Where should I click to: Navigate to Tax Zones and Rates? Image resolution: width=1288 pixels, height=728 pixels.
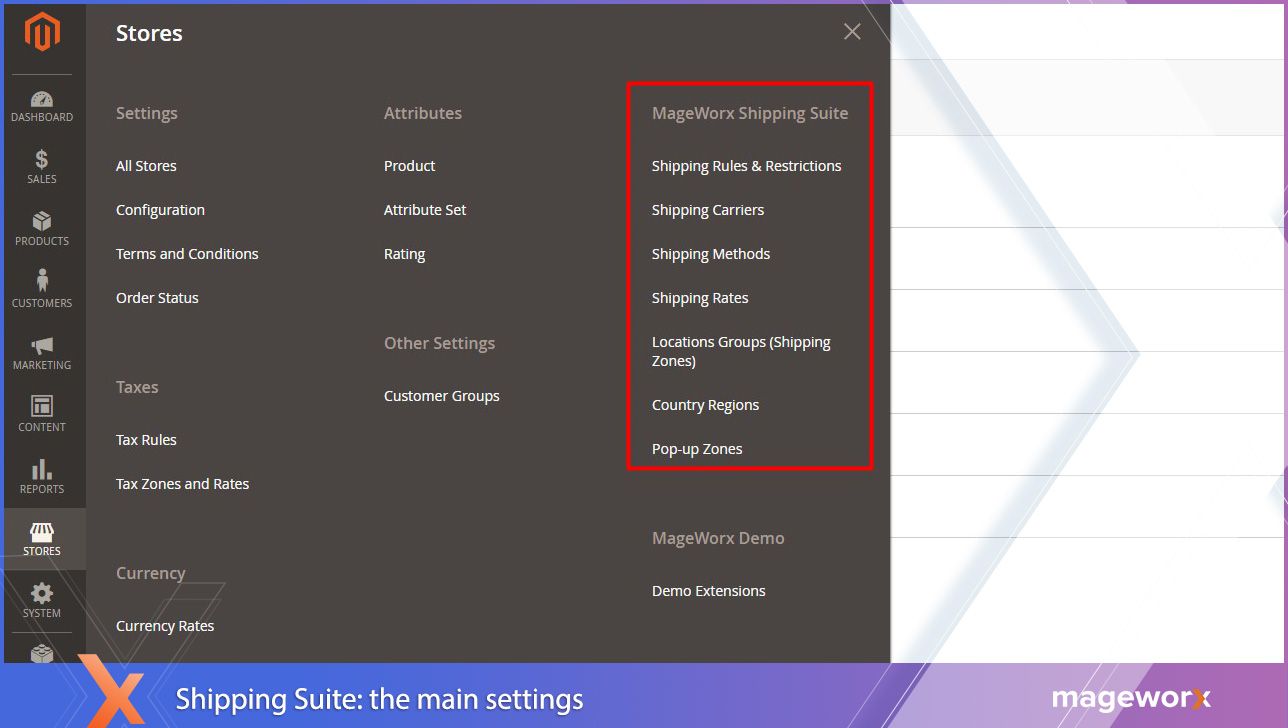(x=182, y=484)
